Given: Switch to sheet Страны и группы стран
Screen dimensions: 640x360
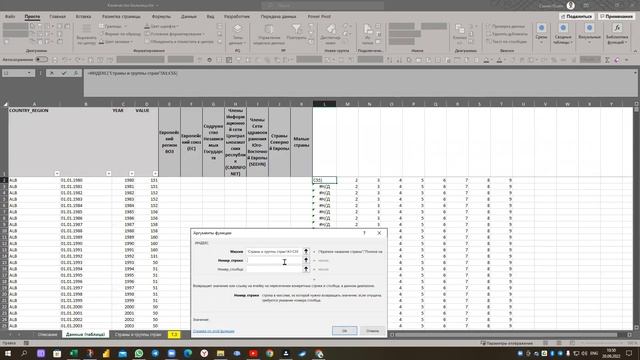Looking at the screenshot, I should pos(138,335).
